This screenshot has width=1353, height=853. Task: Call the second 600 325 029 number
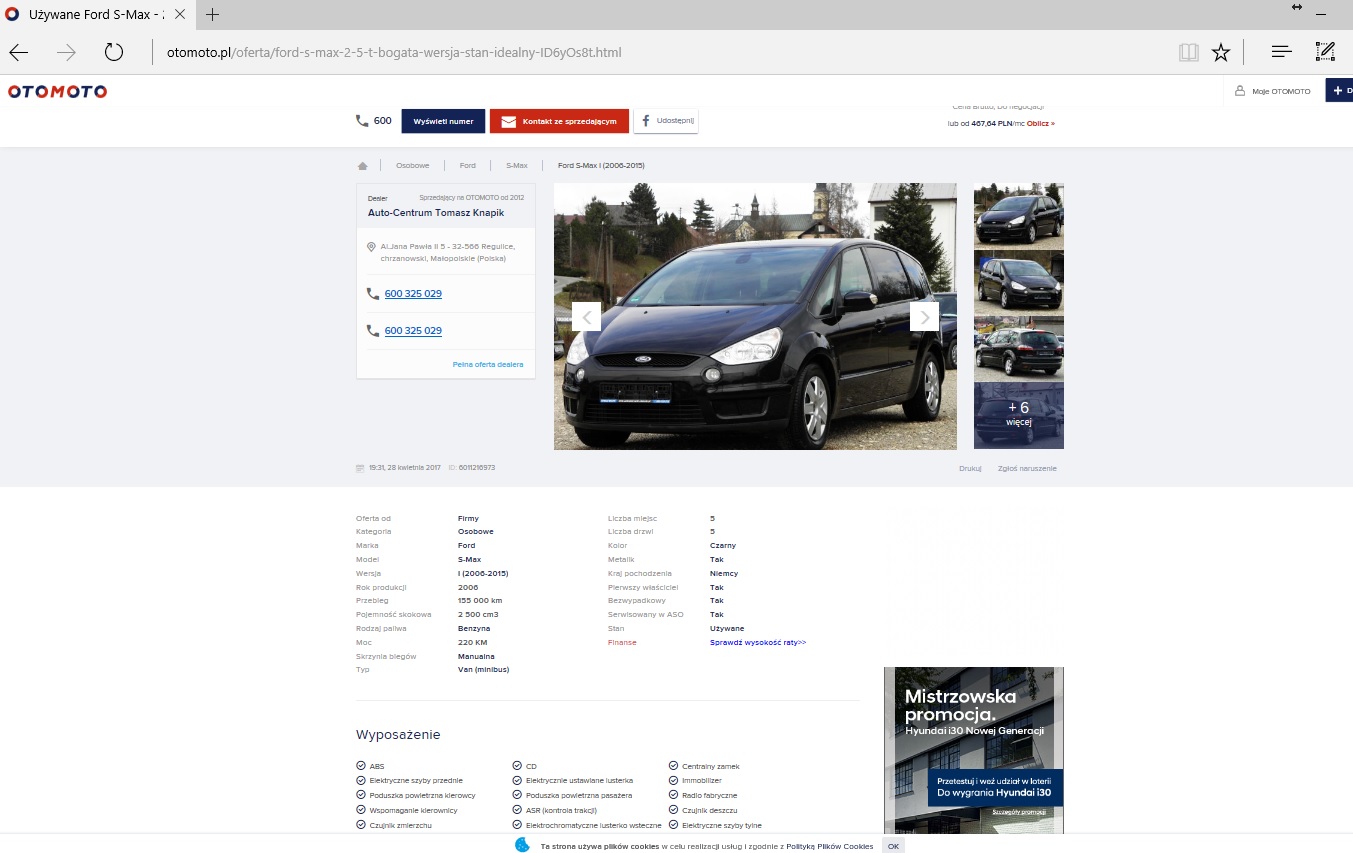[x=413, y=331]
